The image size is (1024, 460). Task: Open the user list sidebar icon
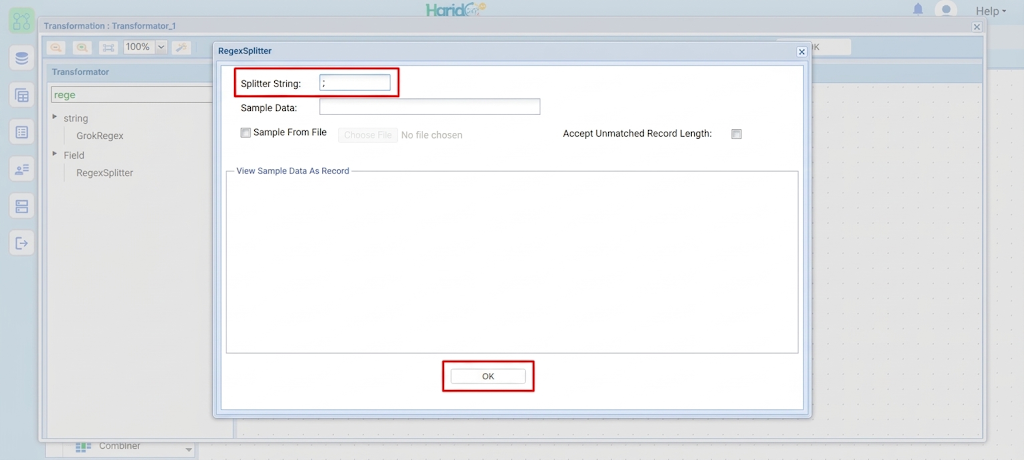22,169
